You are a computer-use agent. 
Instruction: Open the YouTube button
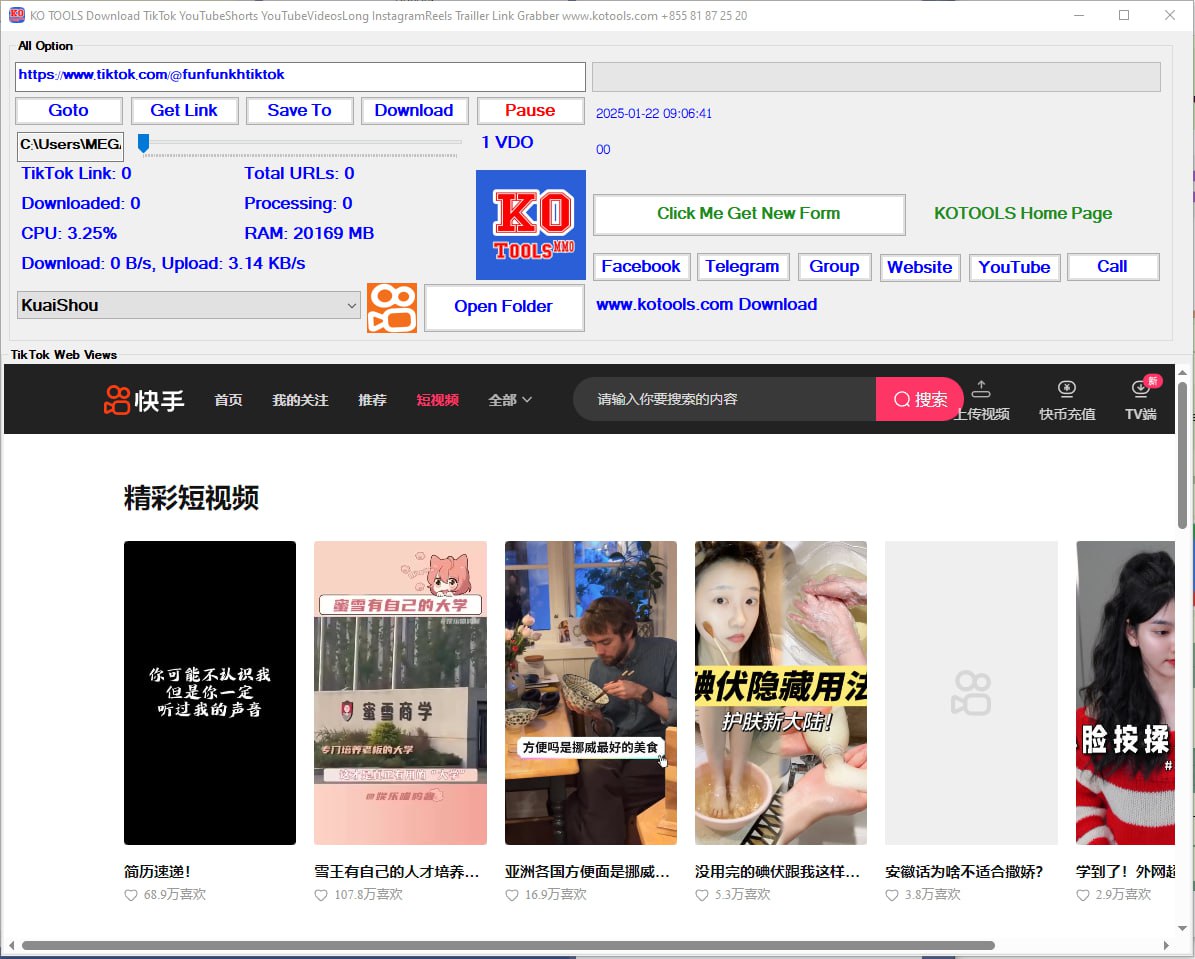(x=1014, y=268)
